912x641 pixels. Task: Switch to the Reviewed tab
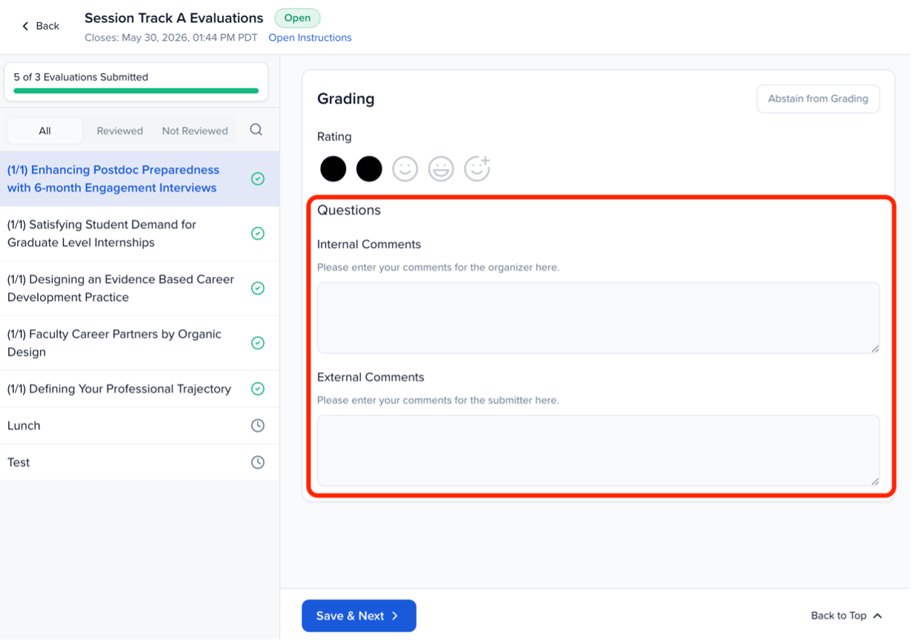[x=120, y=131]
